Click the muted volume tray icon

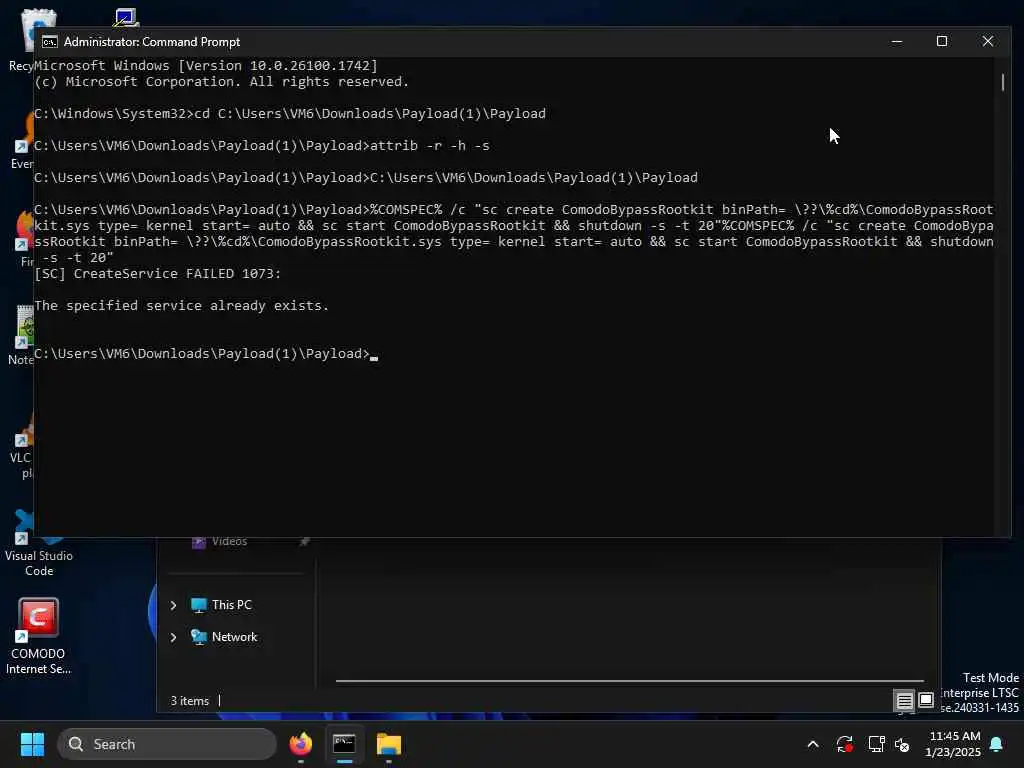pyautogui.click(x=902, y=744)
